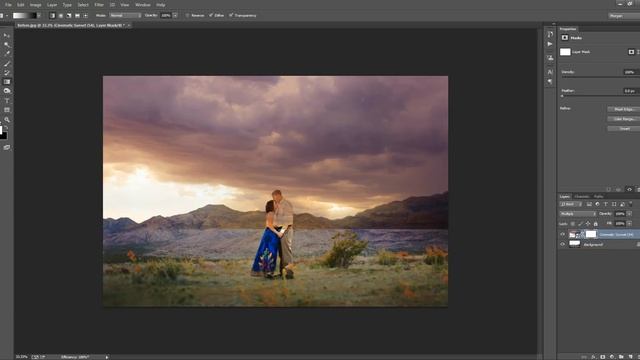Toggle the Dither checkbox
The width and height of the screenshot is (640, 360).
tap(211, 16)
